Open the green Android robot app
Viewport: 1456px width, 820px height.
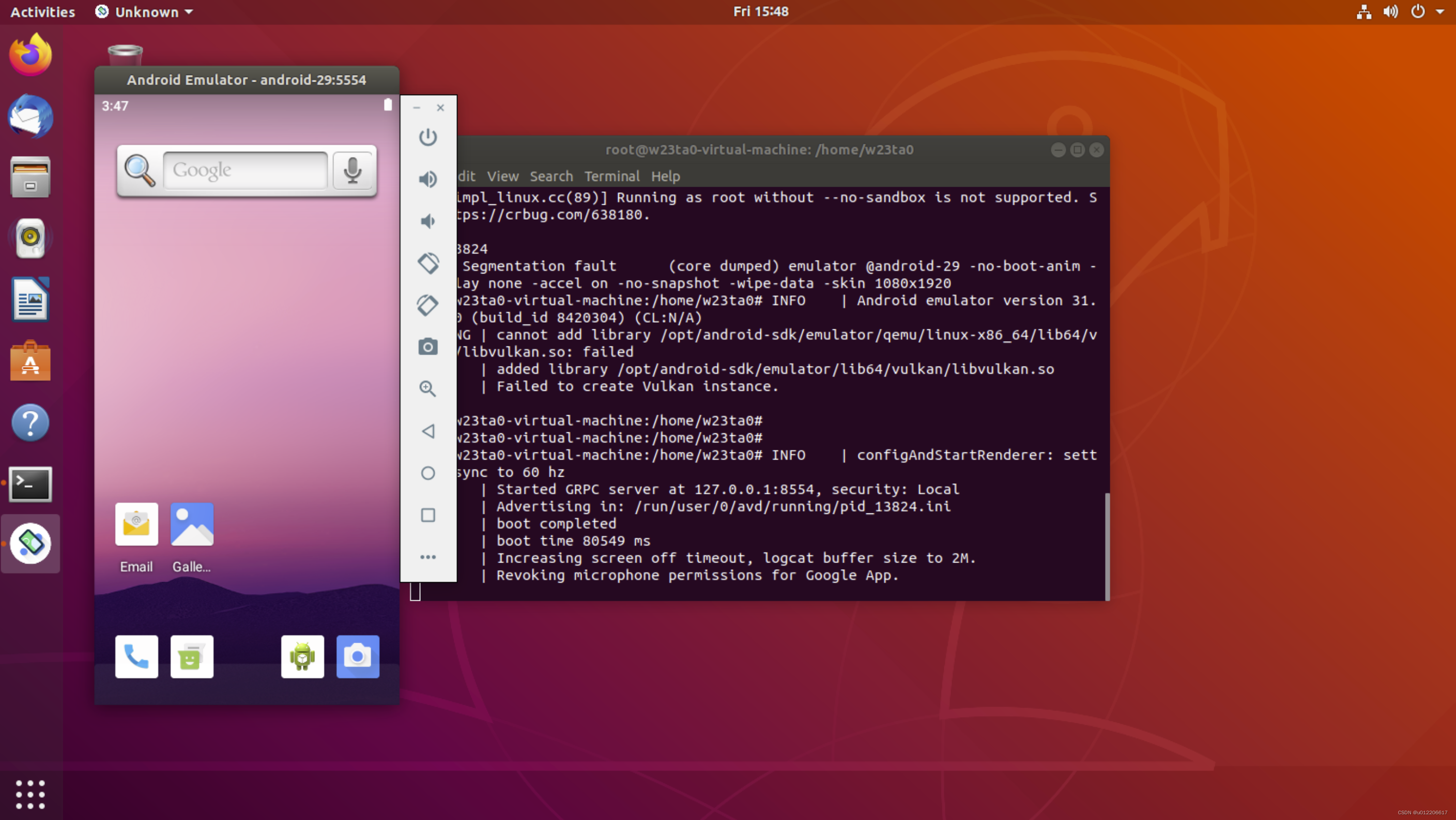coord(302,657)
